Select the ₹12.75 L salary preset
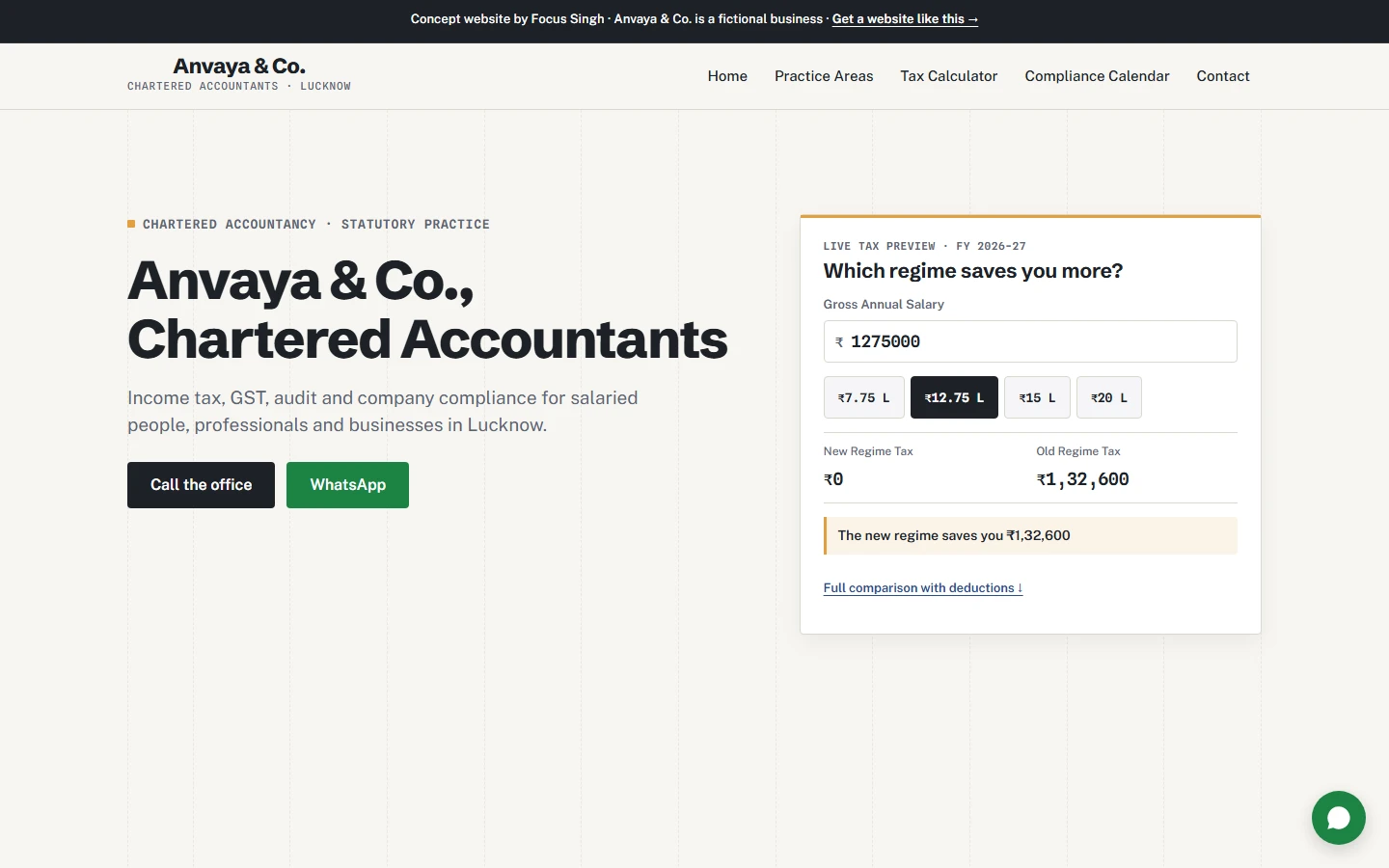Image resolution: width=1389 pixels, height=868 pixels. [954, 397]
